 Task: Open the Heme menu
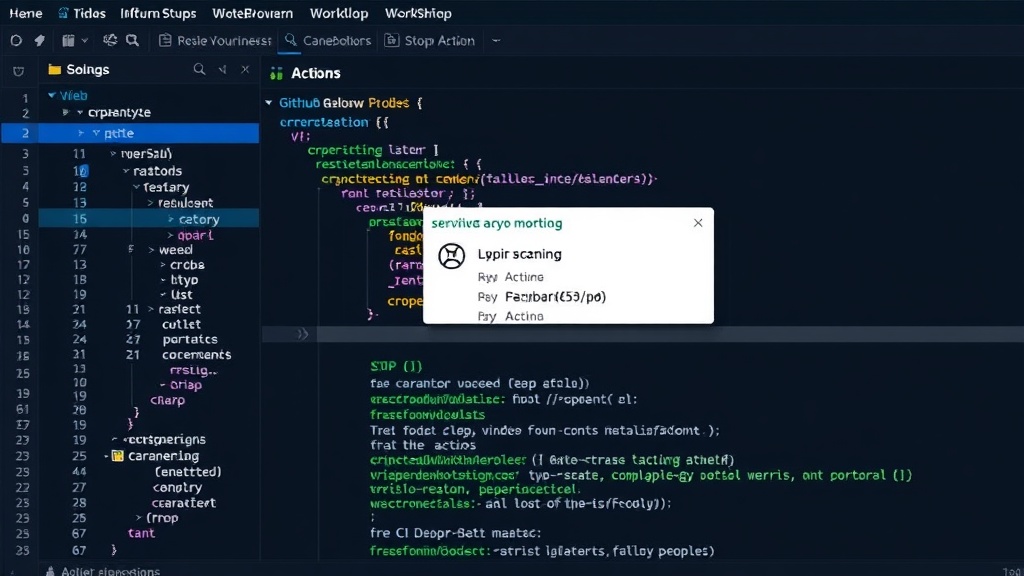[25, 13]
